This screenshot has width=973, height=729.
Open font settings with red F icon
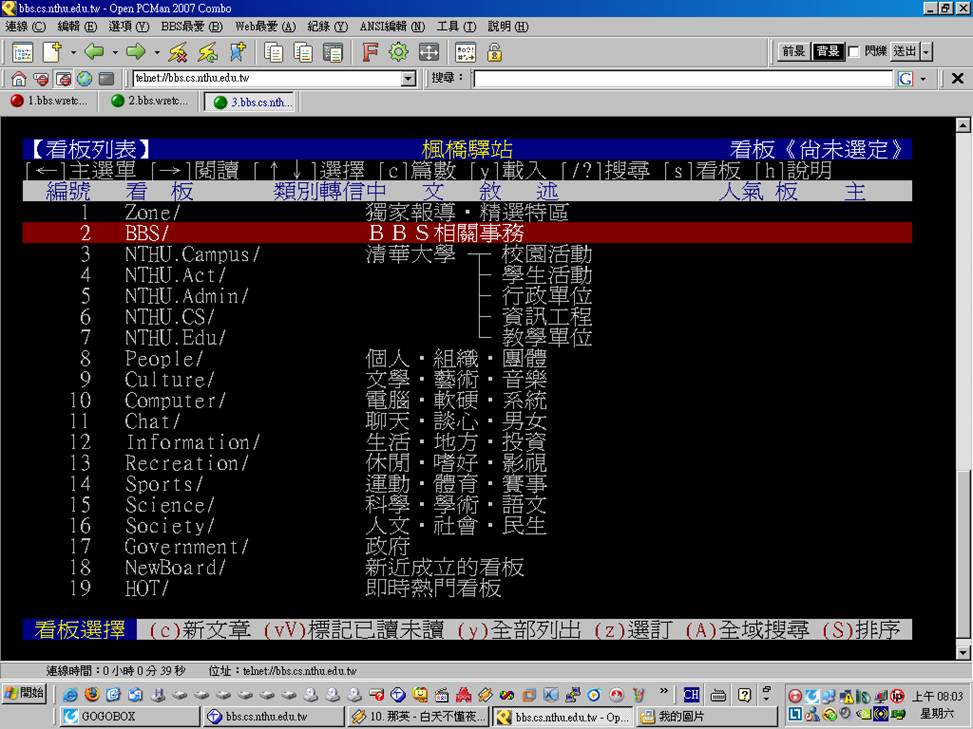(x=369, y=52)
